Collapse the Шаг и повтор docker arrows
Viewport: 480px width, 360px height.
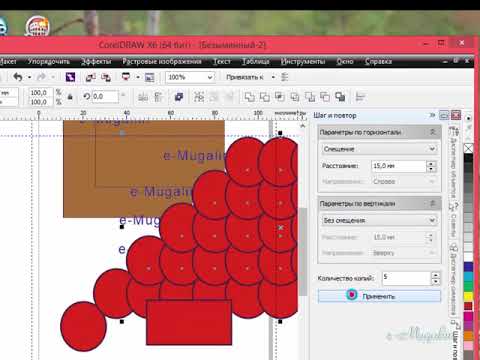tap(432, 115)
